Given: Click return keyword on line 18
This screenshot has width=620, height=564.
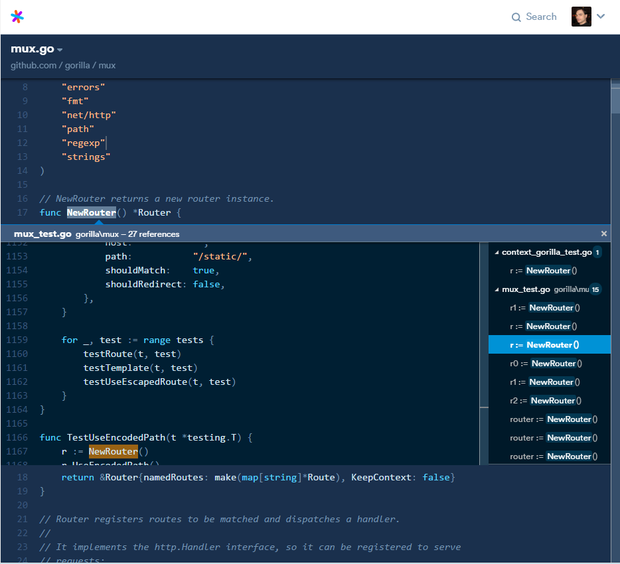Looking at the screenshot, I should 78,478.
